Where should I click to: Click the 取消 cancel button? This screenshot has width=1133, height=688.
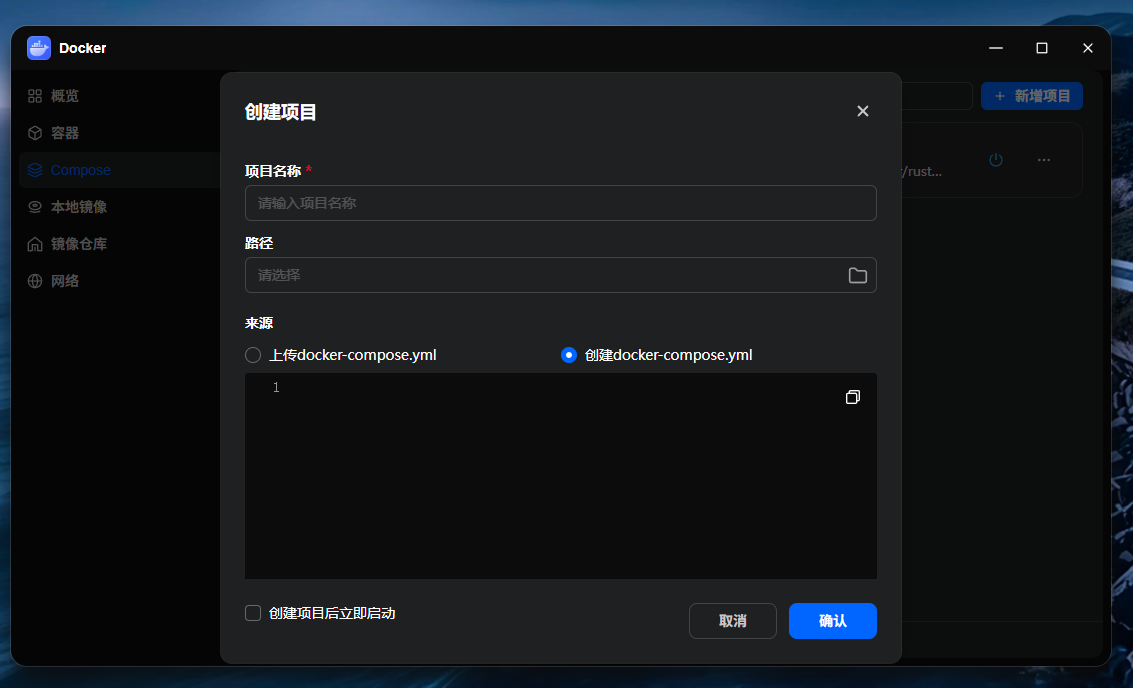coord(733,621)
